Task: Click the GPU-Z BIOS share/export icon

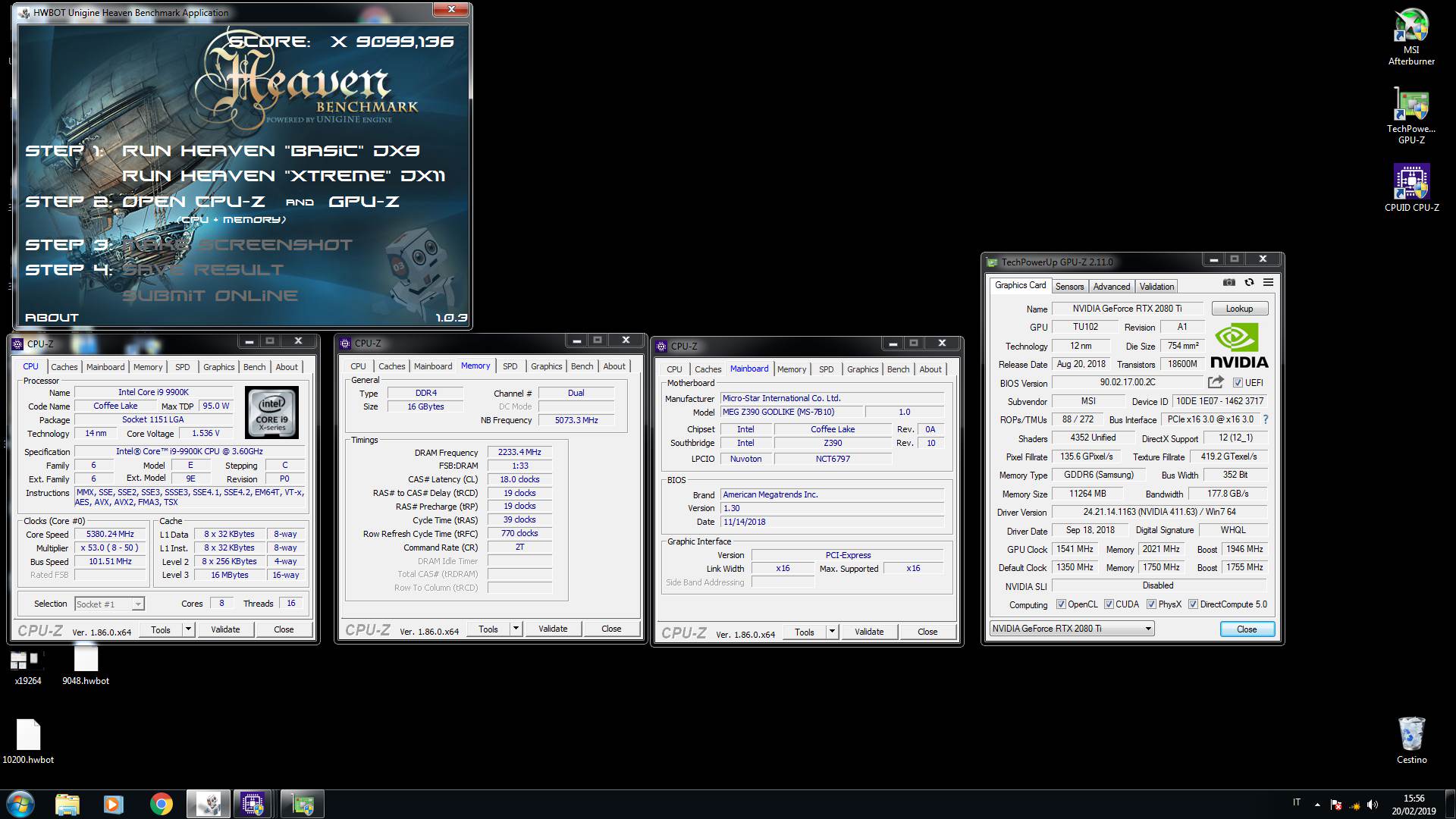Action: pos(1216,382)
